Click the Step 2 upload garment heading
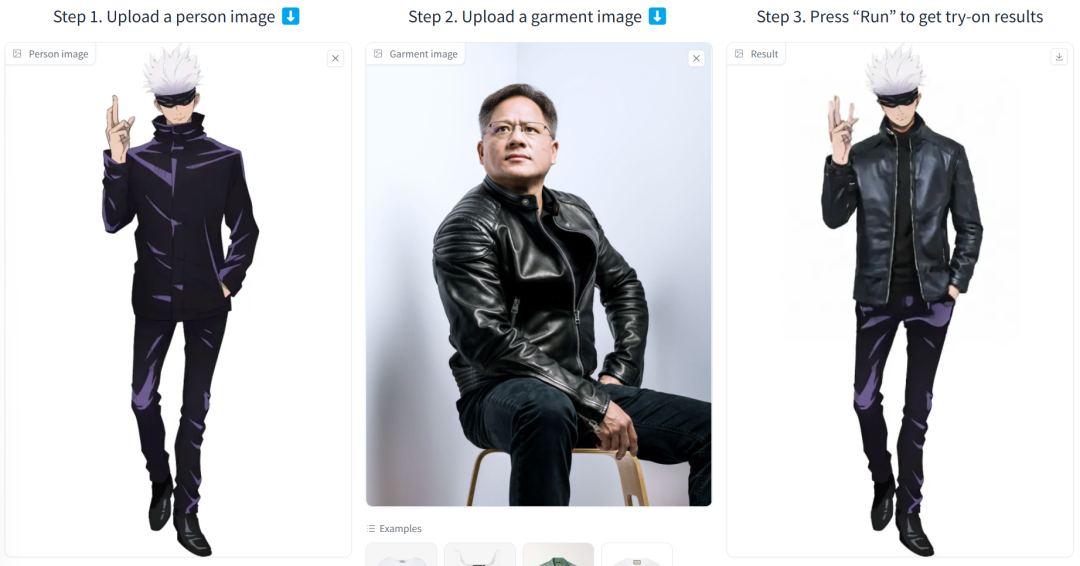The width and height of the screenshot is (1080, 566). [527, 17]
